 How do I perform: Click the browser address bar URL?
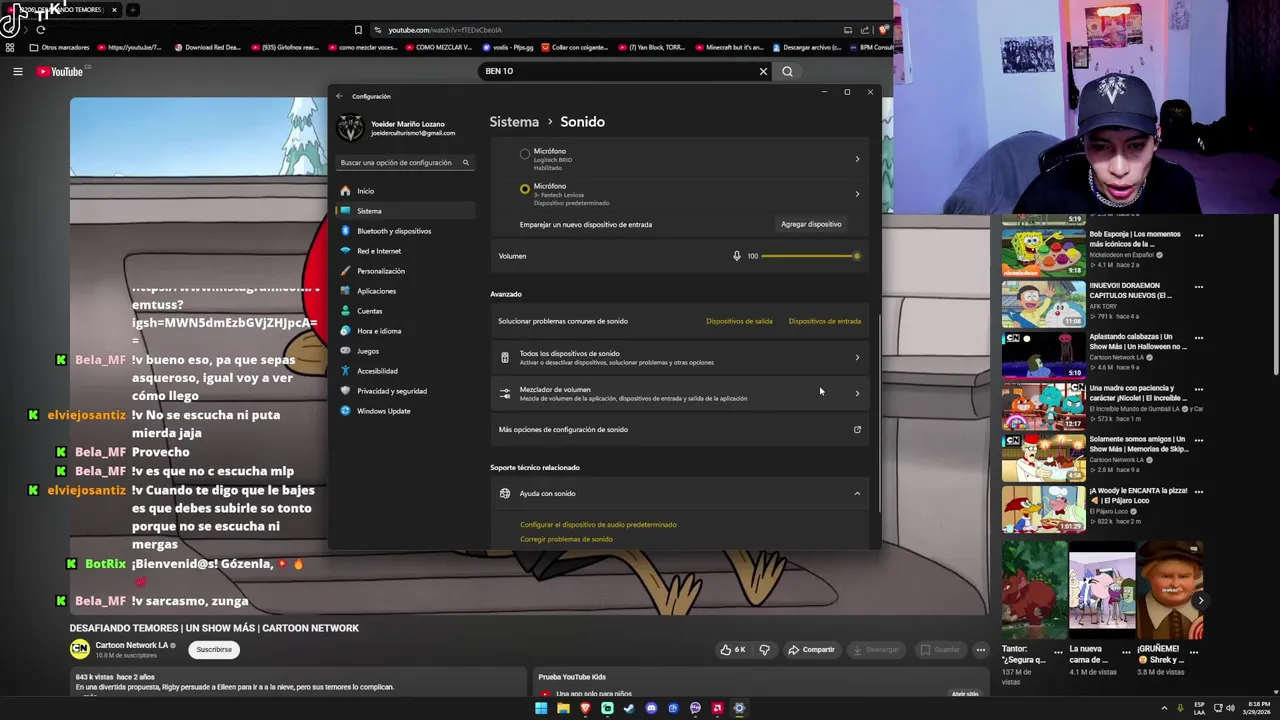[445, 30]
